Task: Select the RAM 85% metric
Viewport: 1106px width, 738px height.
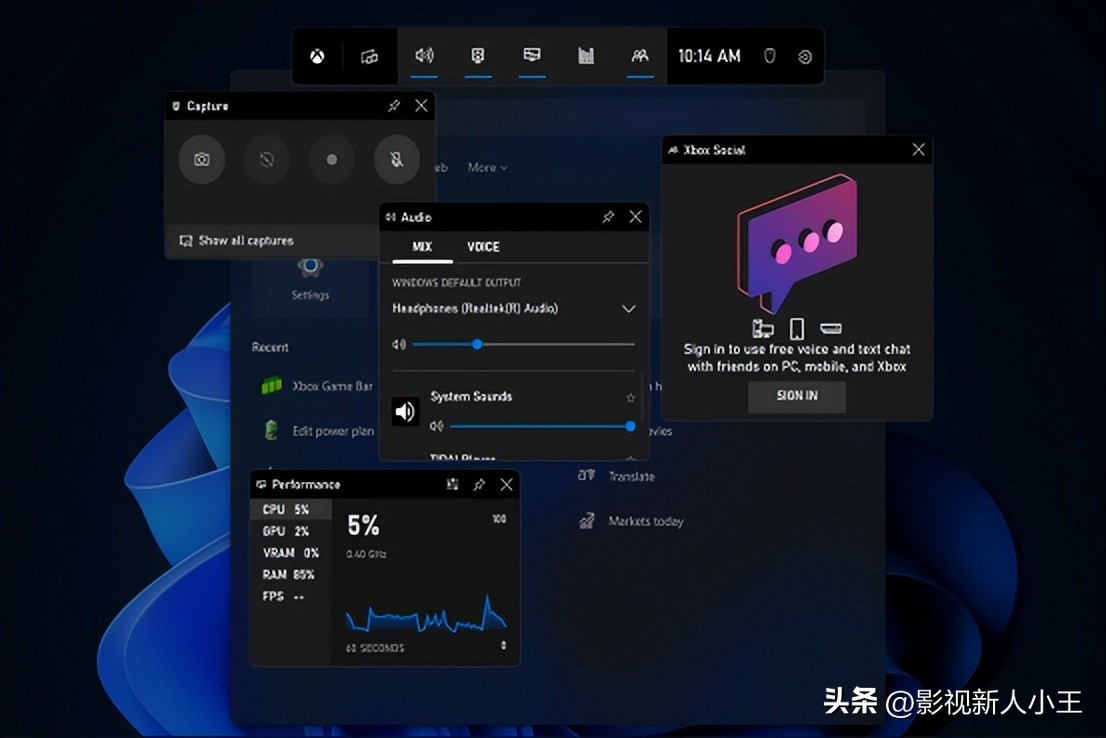Action: [291, 575]
